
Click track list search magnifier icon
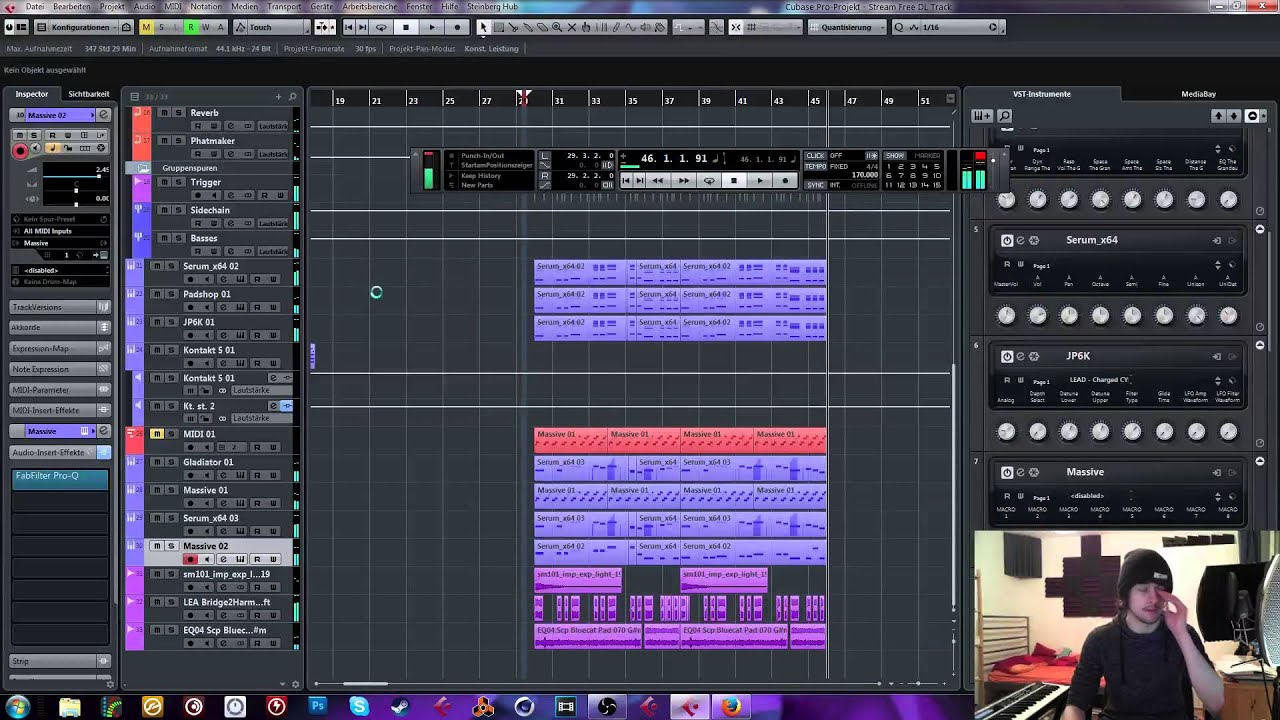click(292, 96)
